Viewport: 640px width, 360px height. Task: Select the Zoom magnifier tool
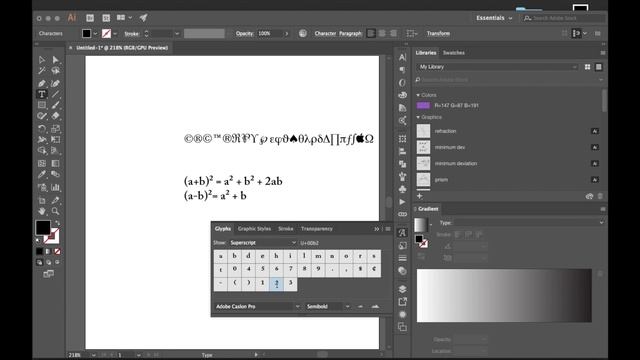click(56, 211)
